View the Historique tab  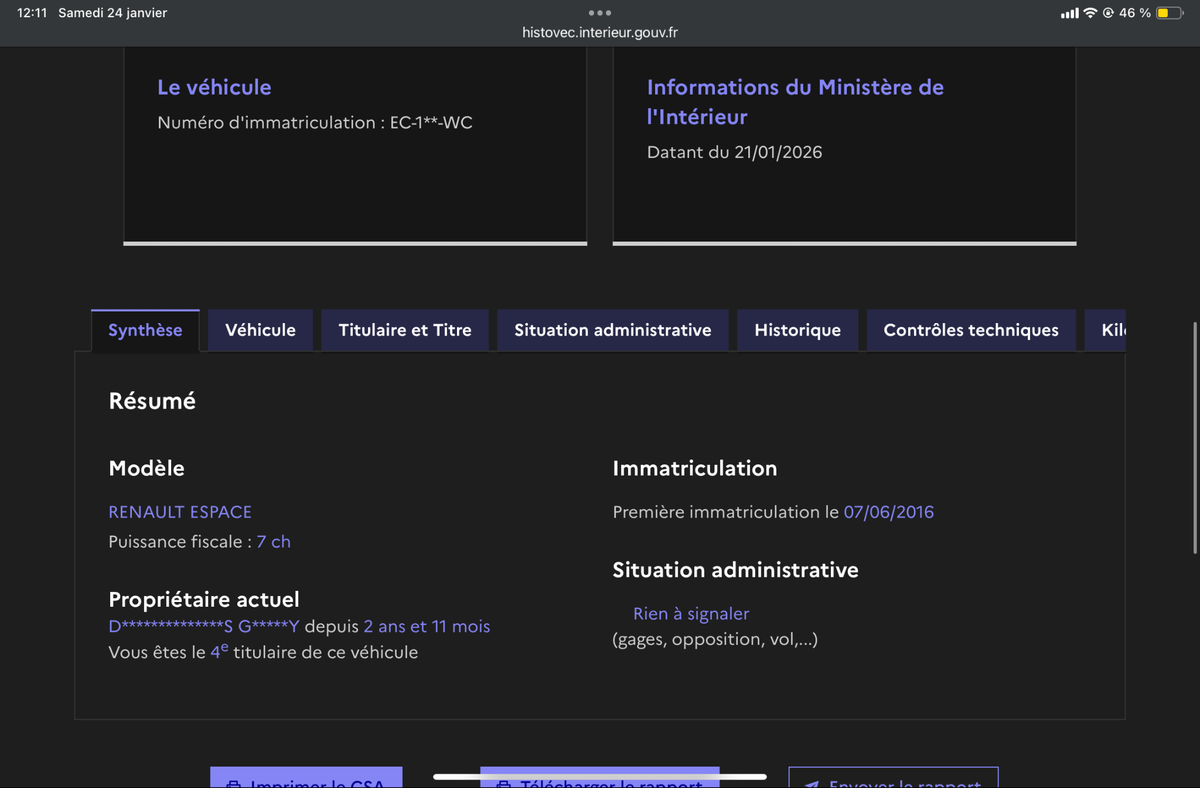click(x=797, y=329)
